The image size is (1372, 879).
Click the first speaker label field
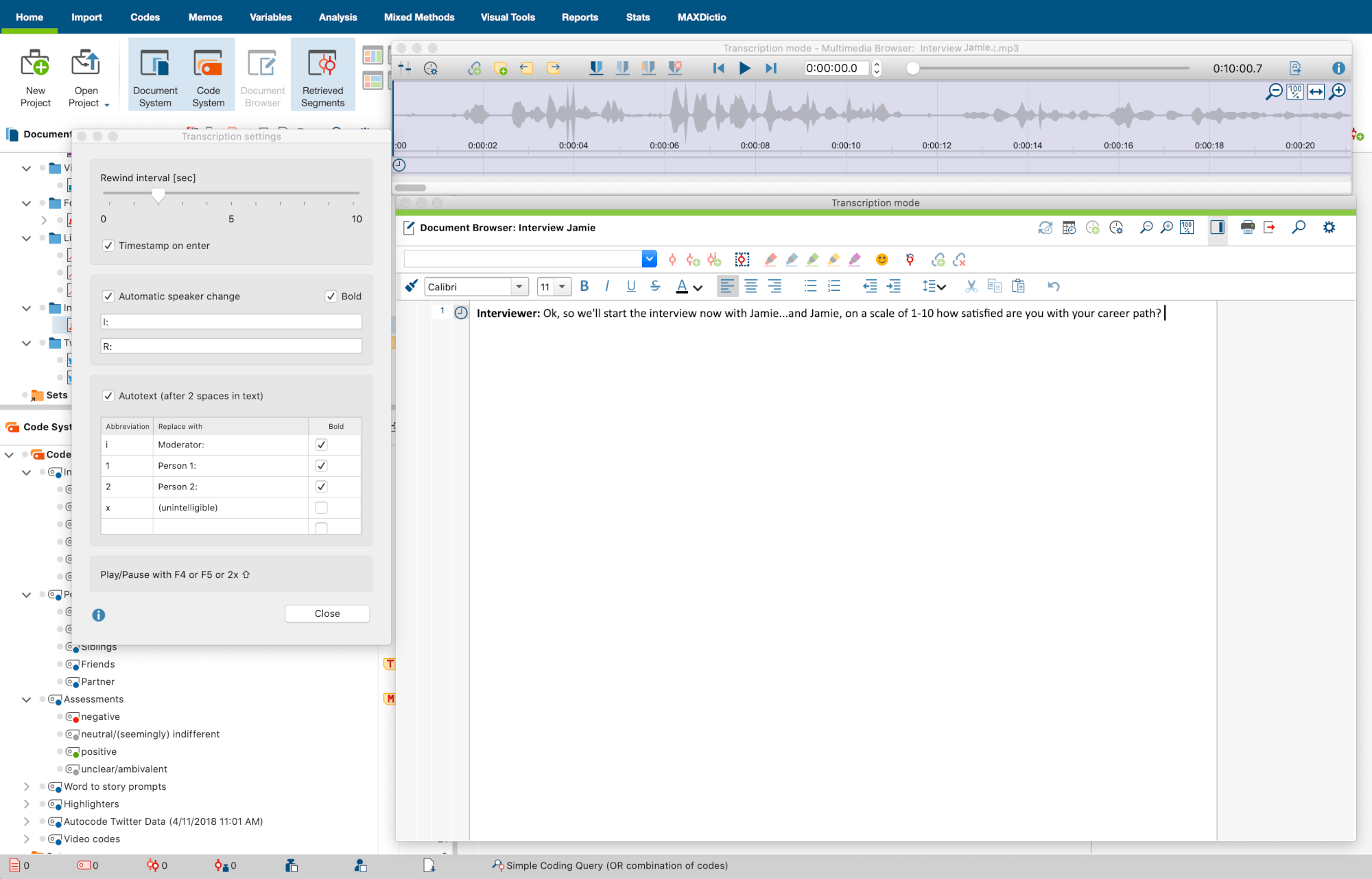click(231, 322)
